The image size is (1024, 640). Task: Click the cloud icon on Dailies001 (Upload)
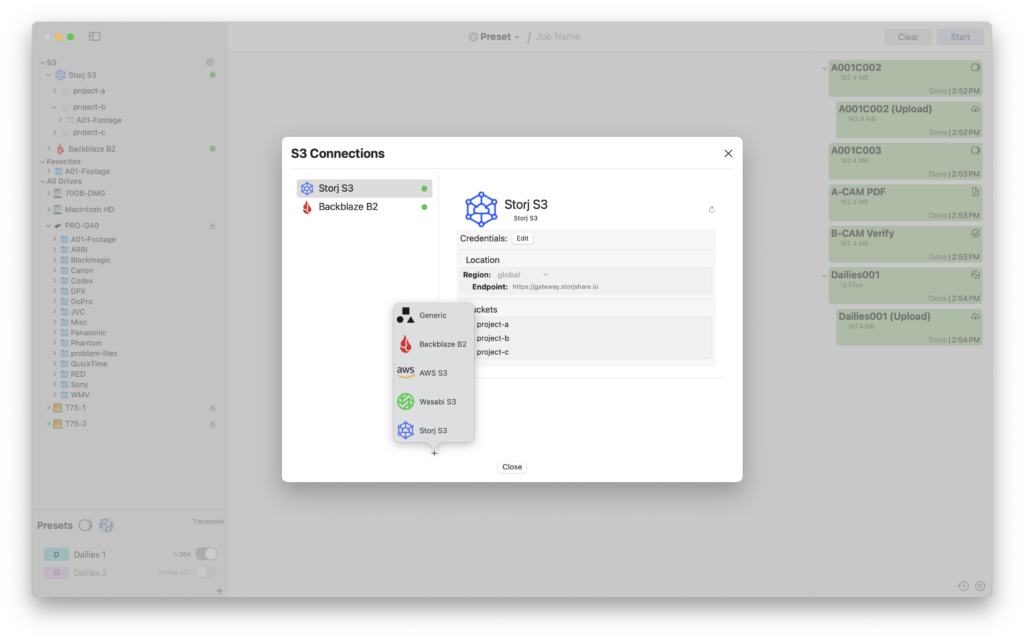pos(975,316)
